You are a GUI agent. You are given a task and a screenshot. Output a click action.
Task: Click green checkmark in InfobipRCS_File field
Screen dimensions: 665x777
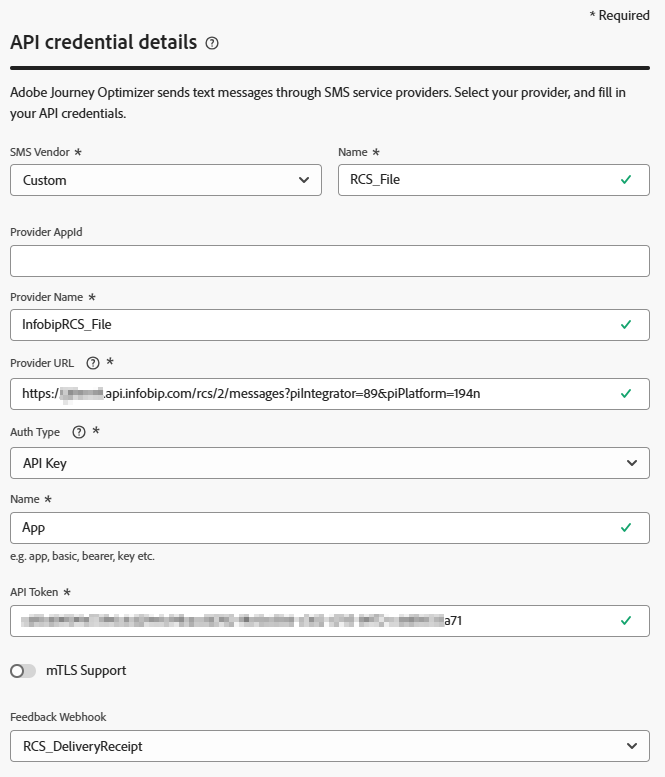(x=626, y=324)
